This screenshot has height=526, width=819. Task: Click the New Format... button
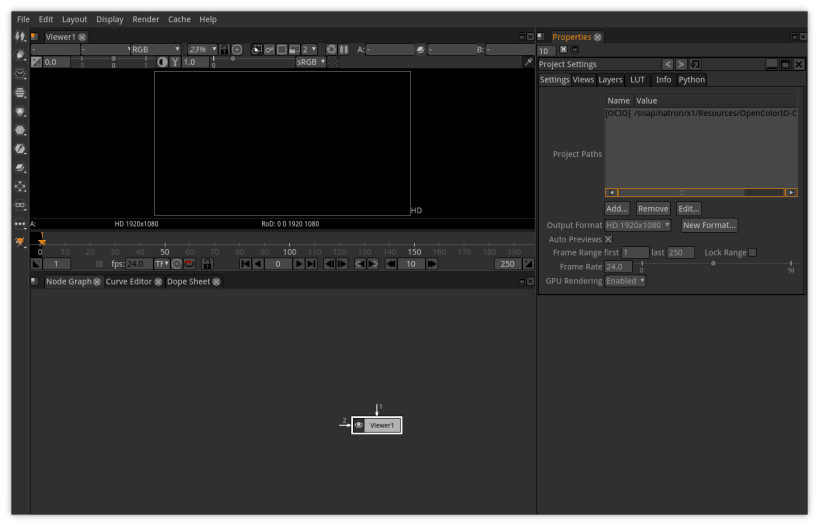click(x=709, y=225)
